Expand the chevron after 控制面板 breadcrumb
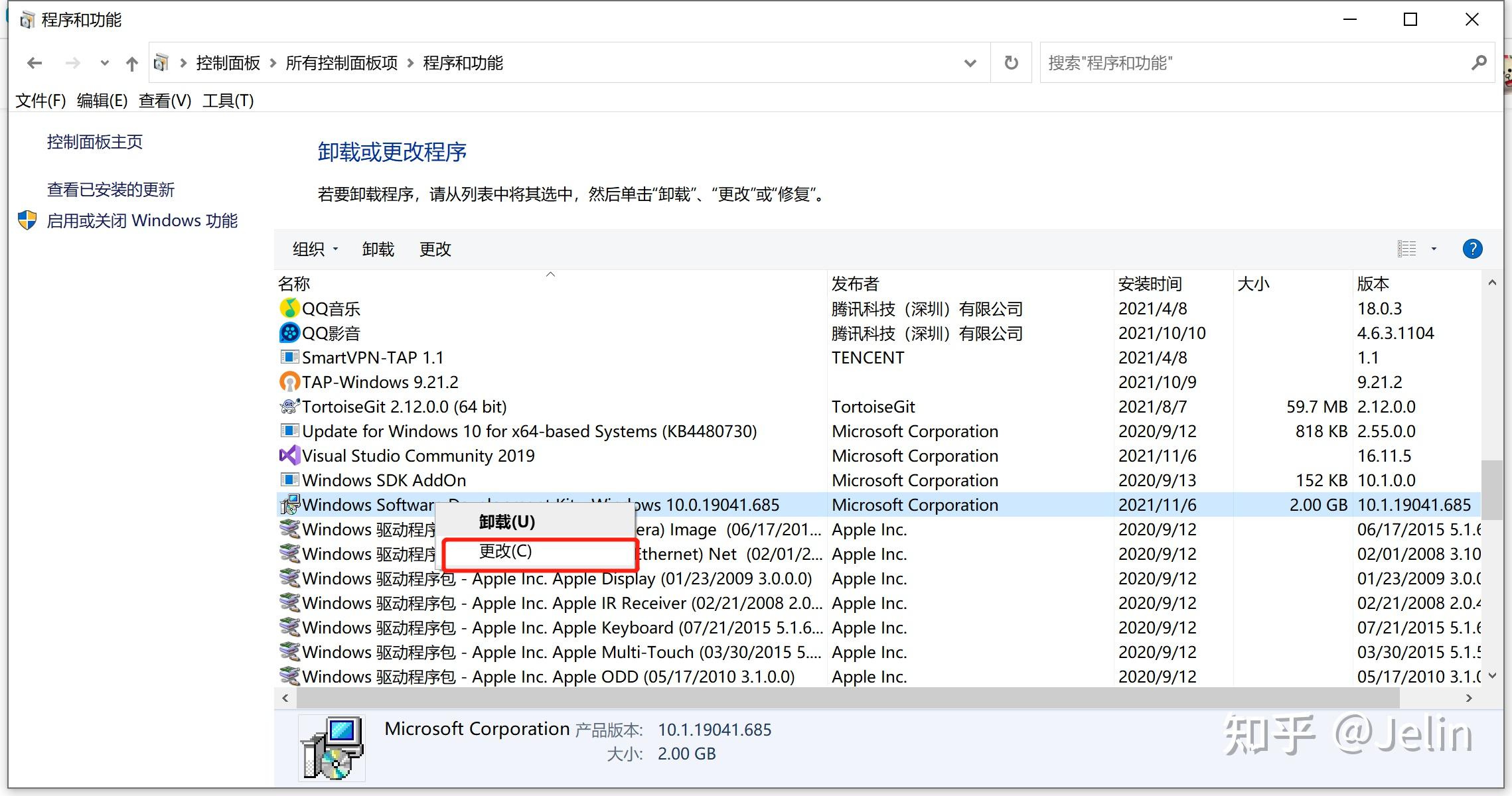This screenshot has width=1512, height=796. (x=273, y=63)
